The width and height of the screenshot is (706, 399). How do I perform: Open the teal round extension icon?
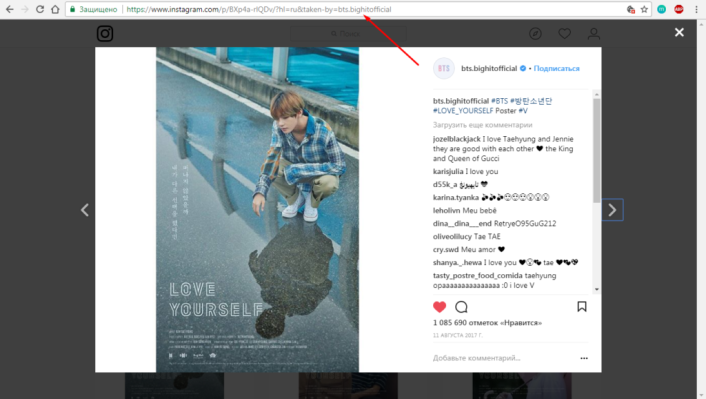pyautogui.click(x=661, y=9)
